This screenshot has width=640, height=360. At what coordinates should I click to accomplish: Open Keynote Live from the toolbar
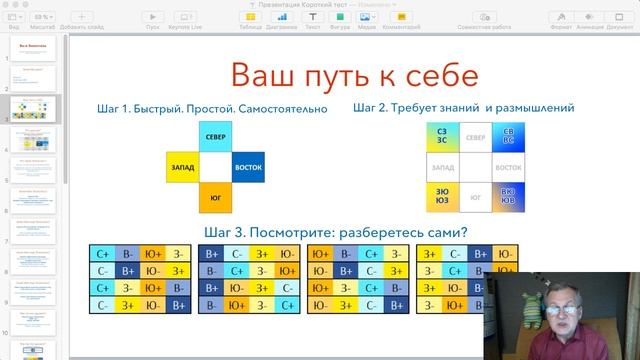click(x=185, y=17)
